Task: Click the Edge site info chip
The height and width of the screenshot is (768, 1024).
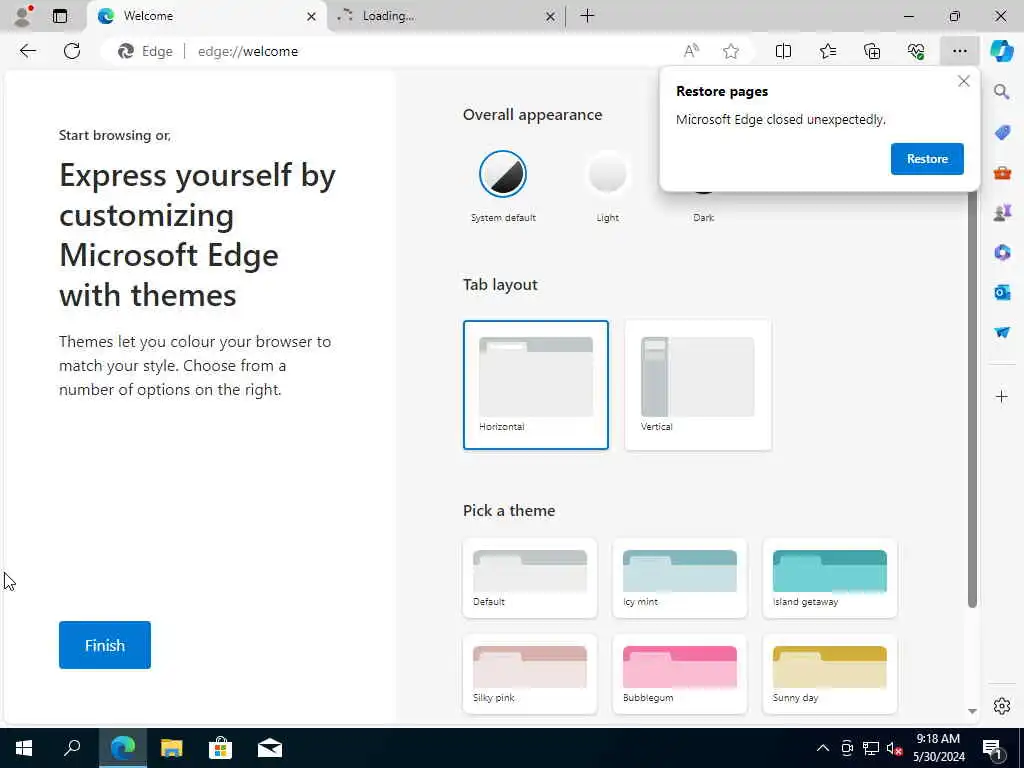Action: pos(145,51)
